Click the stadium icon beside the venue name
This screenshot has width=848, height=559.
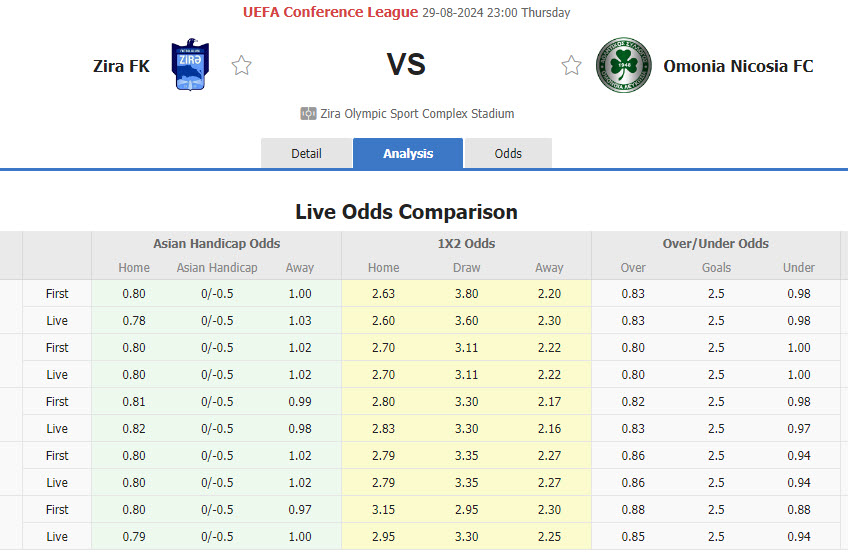(x=308, y=114)
